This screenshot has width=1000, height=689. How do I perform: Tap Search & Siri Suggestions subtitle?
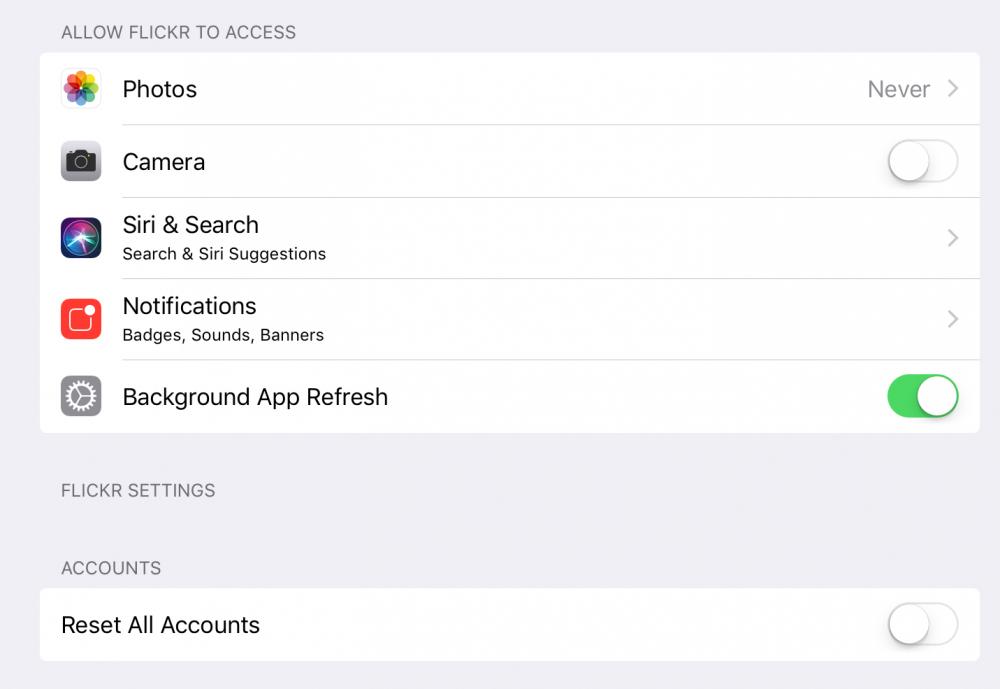[224, 254]
